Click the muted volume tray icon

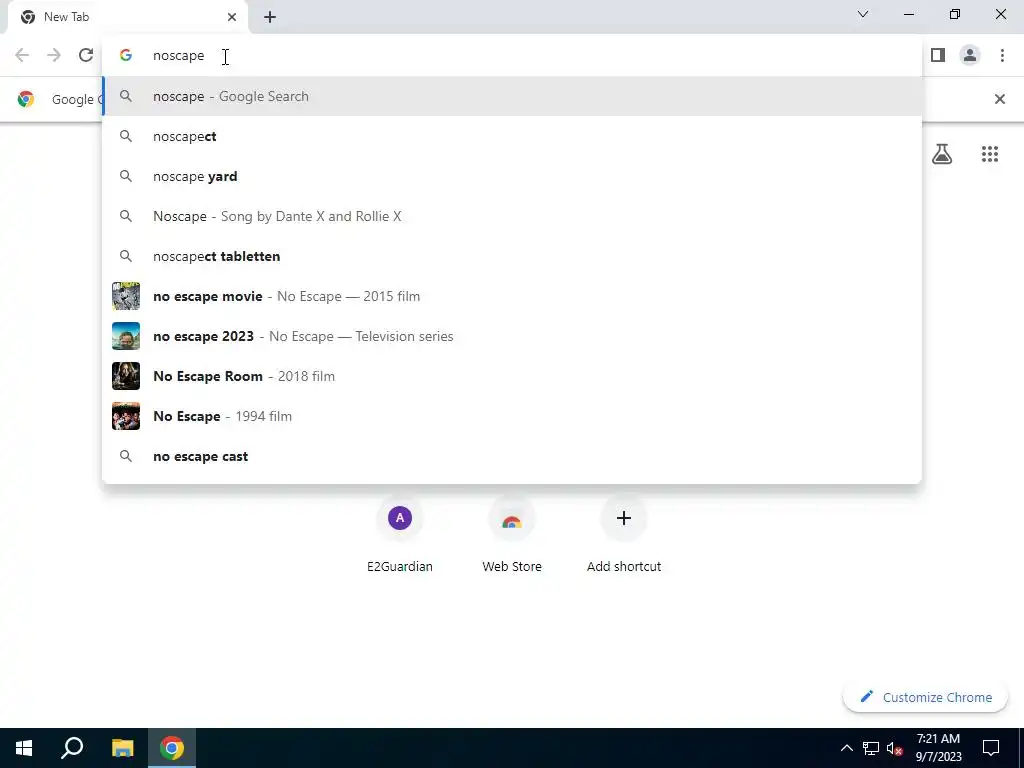pos(895,748)
